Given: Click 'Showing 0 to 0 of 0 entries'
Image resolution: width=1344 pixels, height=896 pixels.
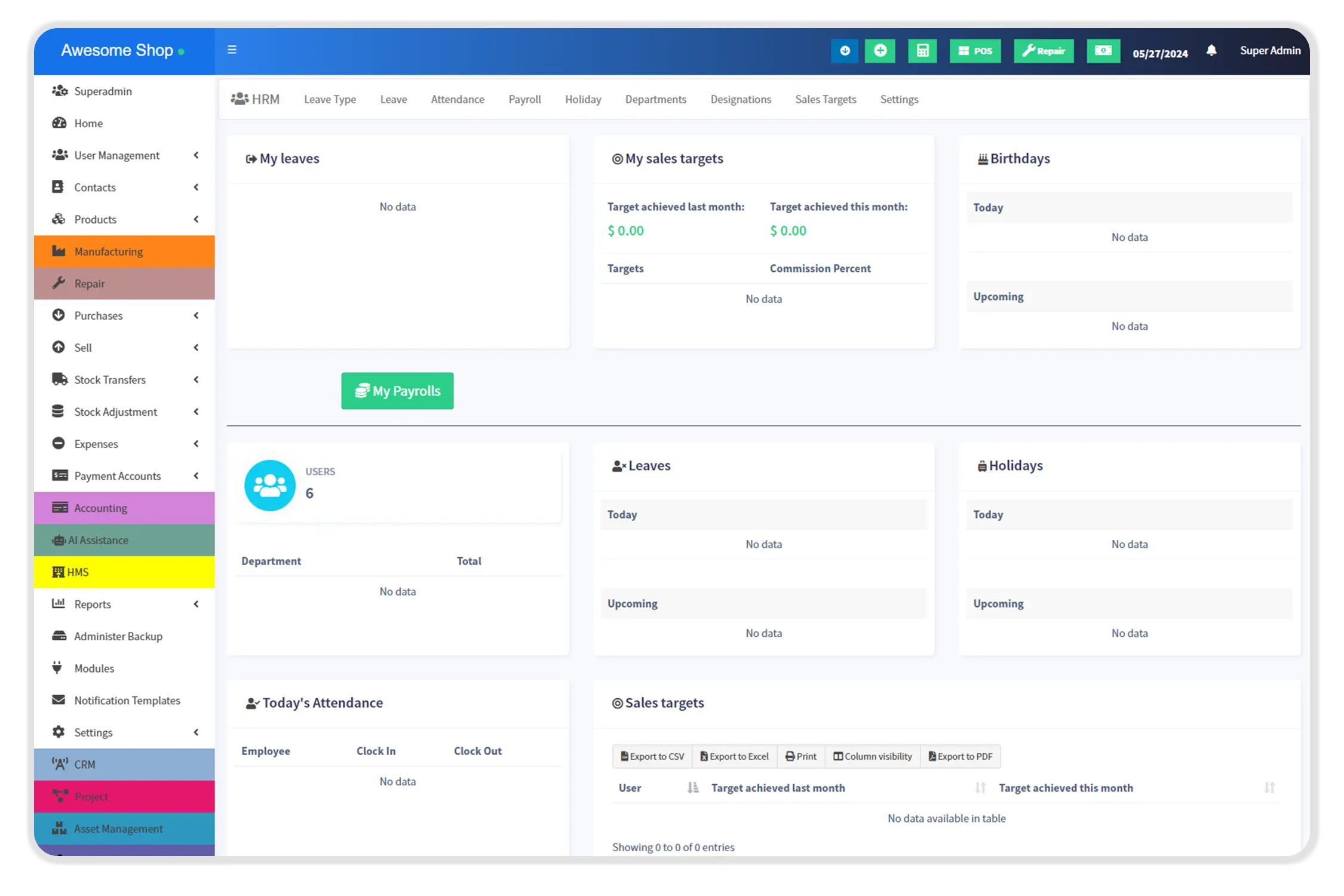Looking at the screenshot, I should tap(673, 847).
